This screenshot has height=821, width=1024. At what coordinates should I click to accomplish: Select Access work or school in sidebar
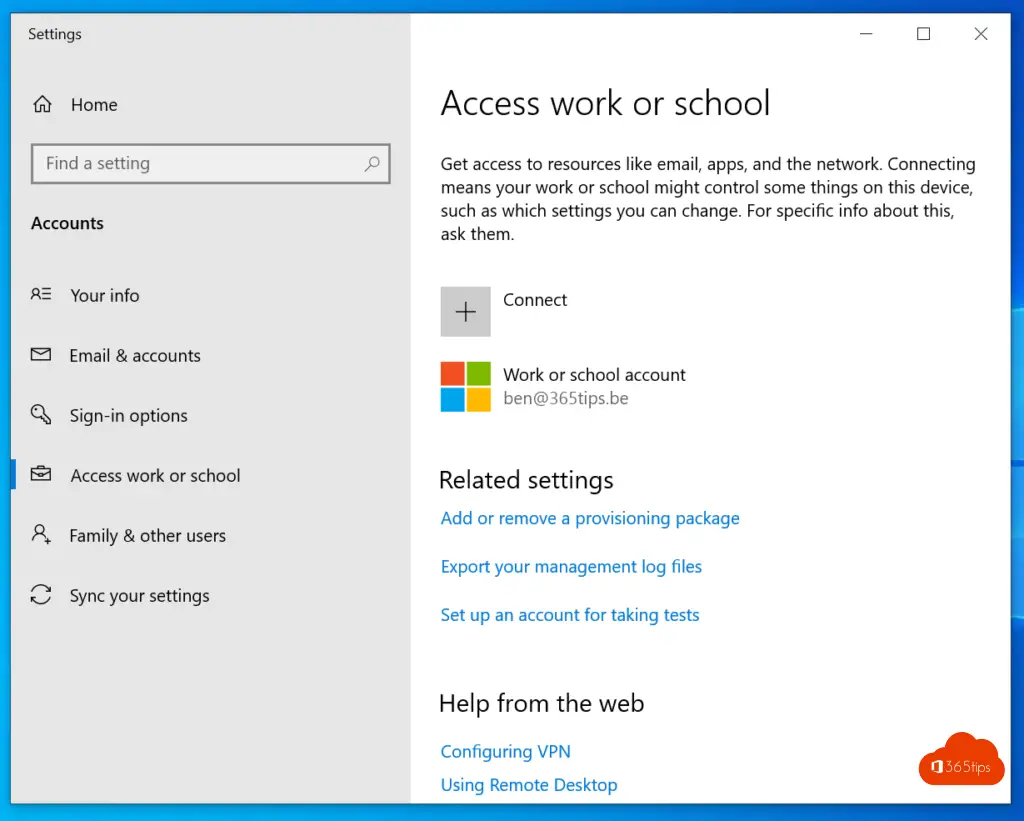point(155,475)
